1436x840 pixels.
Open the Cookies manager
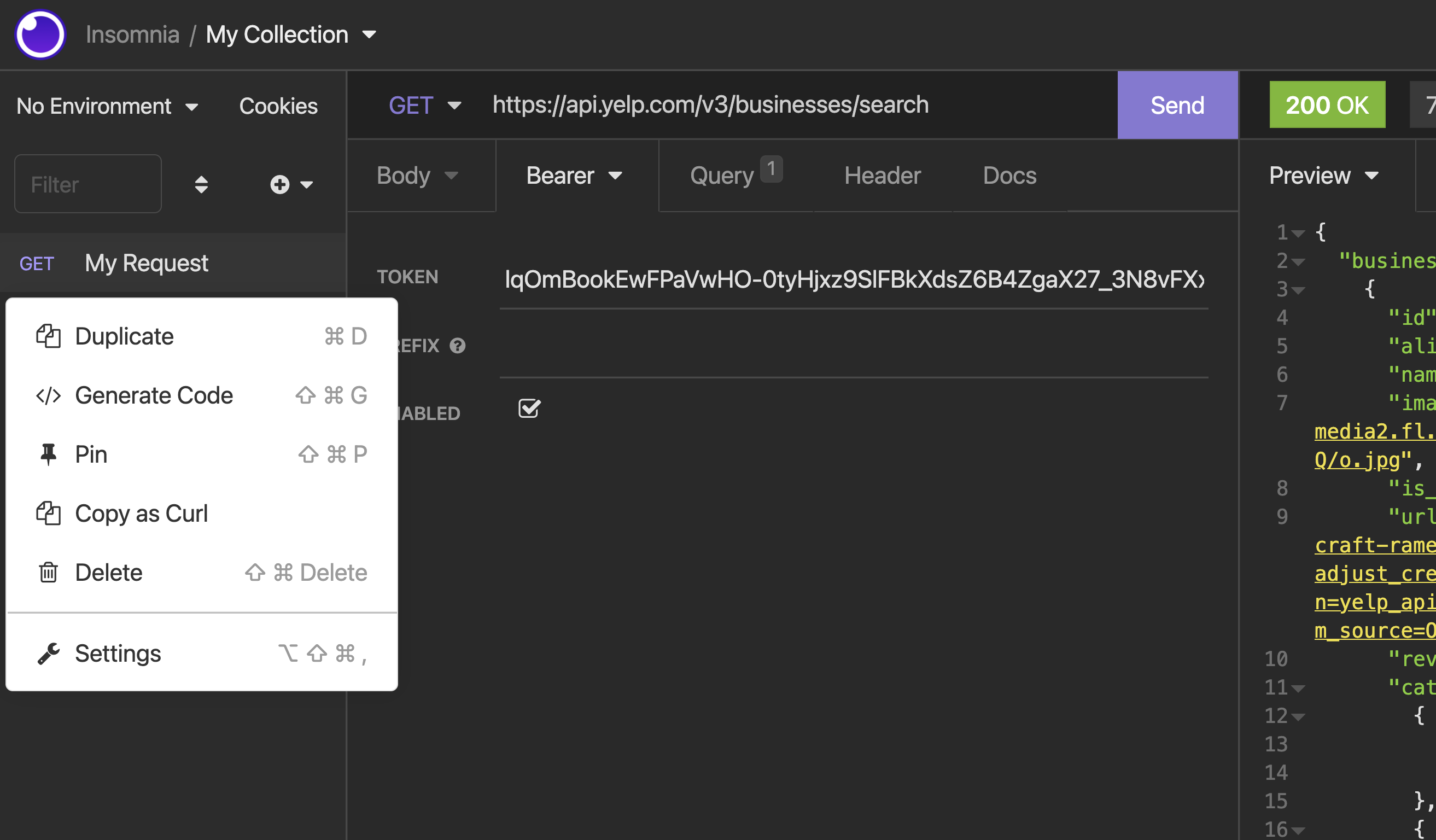tap(278, 107)
